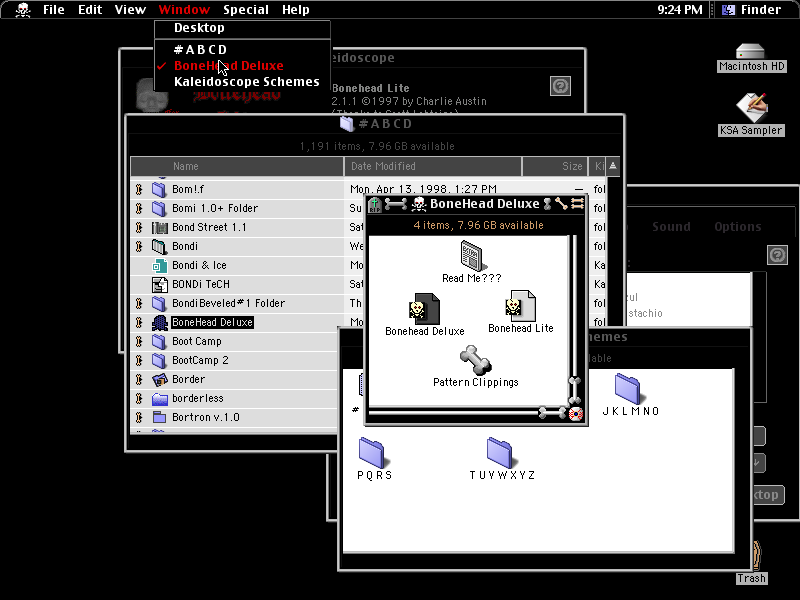Screen dimensions: 800x600
Task: Click the Bond Street 1.1 row icon
Action: (x=160, y=228)
